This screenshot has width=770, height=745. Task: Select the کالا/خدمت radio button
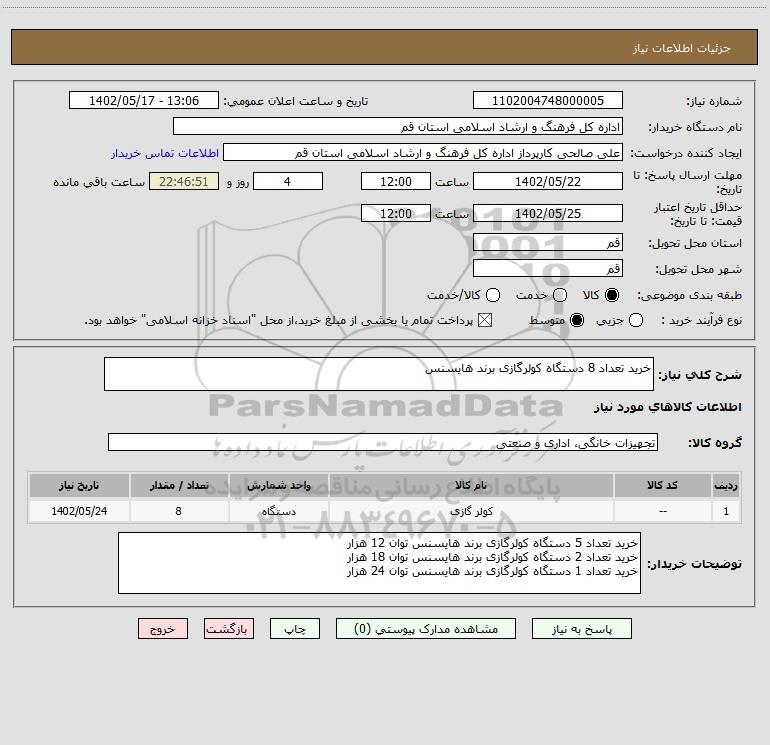493,295
